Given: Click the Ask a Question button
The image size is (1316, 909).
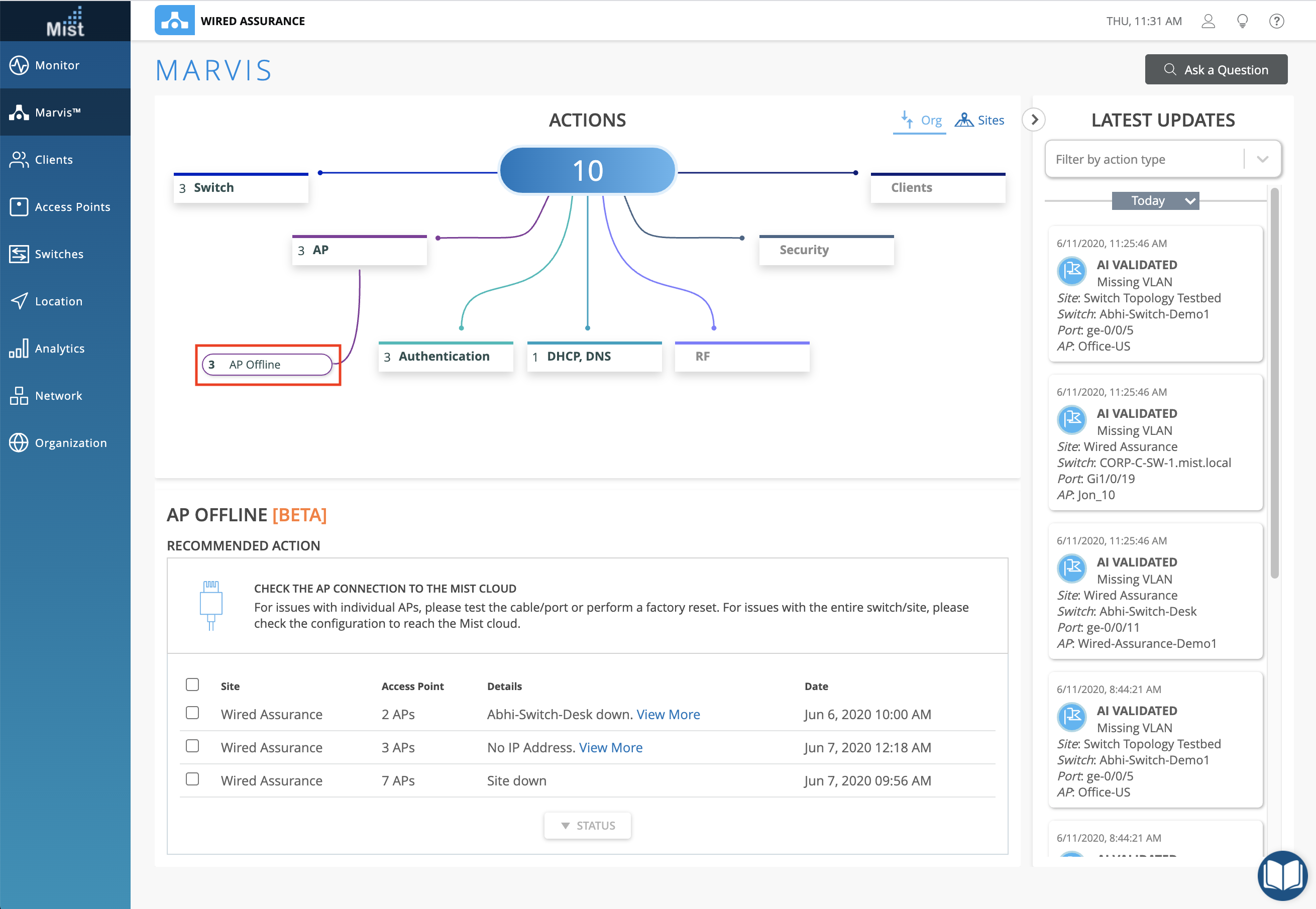Looking at the screenshot, I should (1216, 69).
